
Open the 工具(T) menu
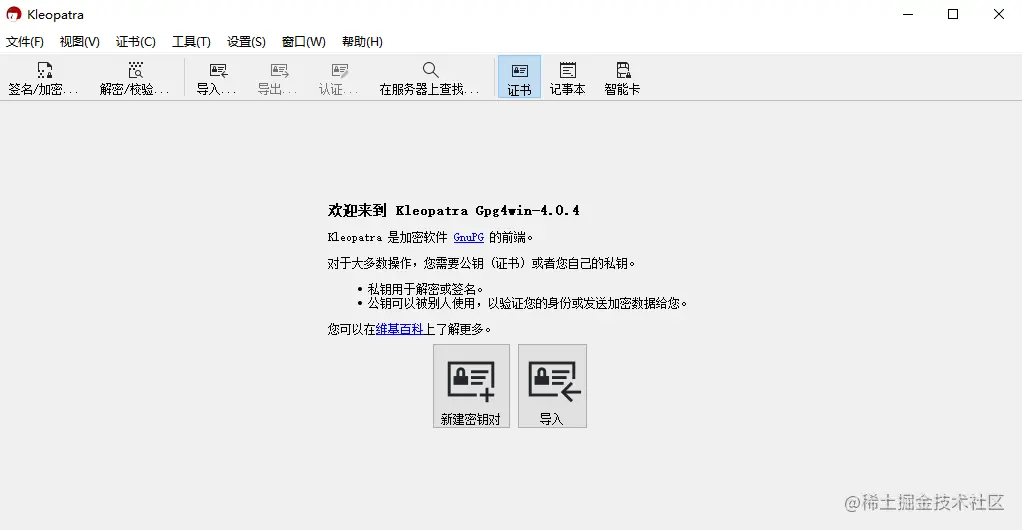point(191,42)
